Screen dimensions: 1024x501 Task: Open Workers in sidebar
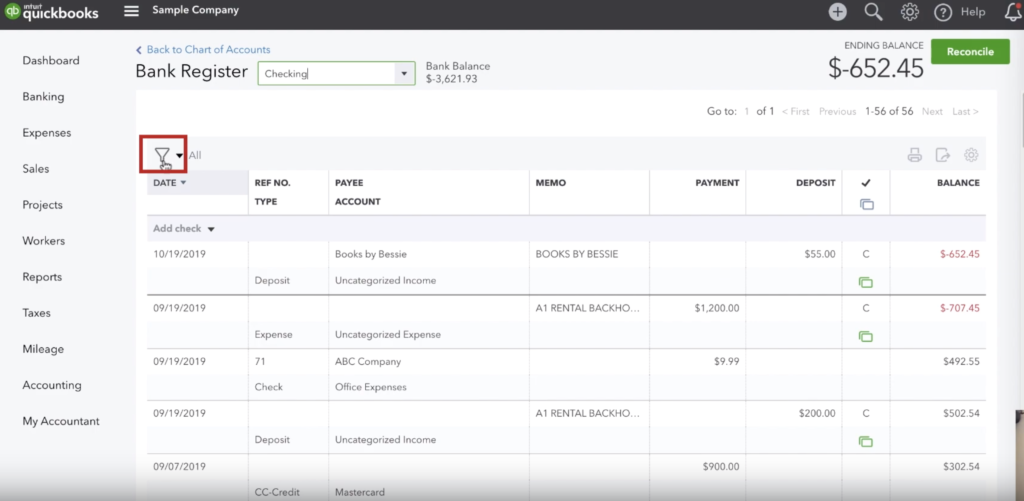[44, 241]
